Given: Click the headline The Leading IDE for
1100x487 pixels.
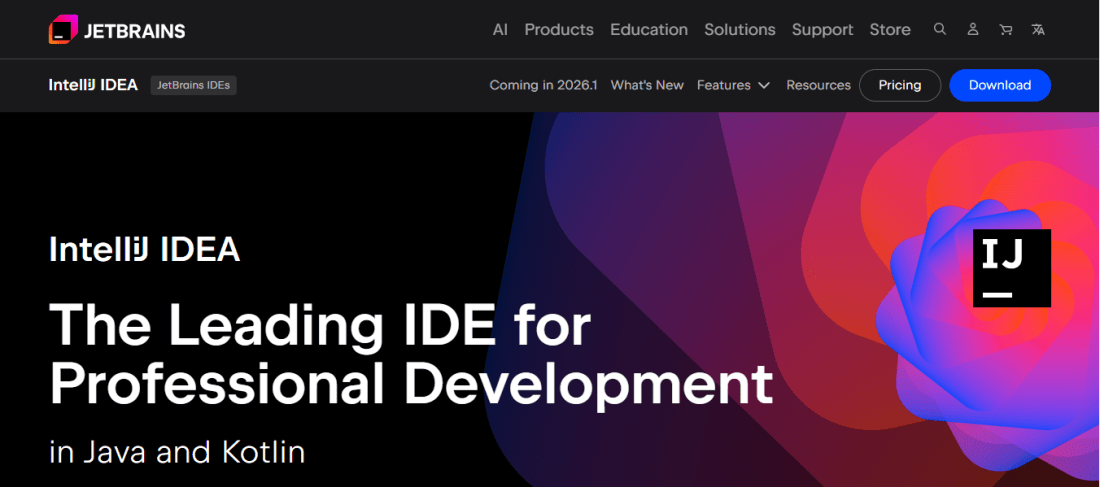Looking at the screenshot, I should 320,326.
